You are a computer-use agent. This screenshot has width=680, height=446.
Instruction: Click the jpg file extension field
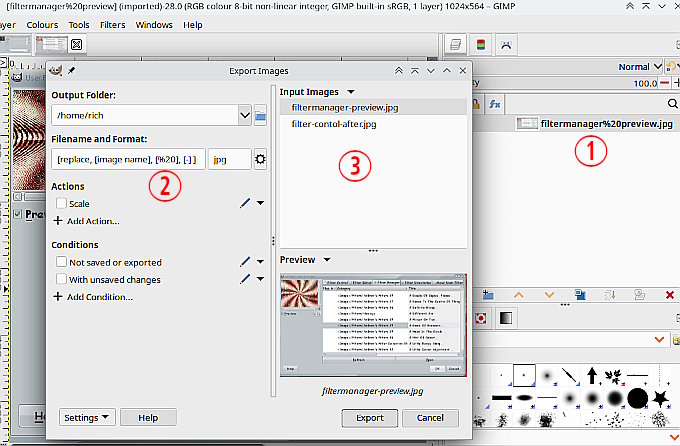(230, 159)
